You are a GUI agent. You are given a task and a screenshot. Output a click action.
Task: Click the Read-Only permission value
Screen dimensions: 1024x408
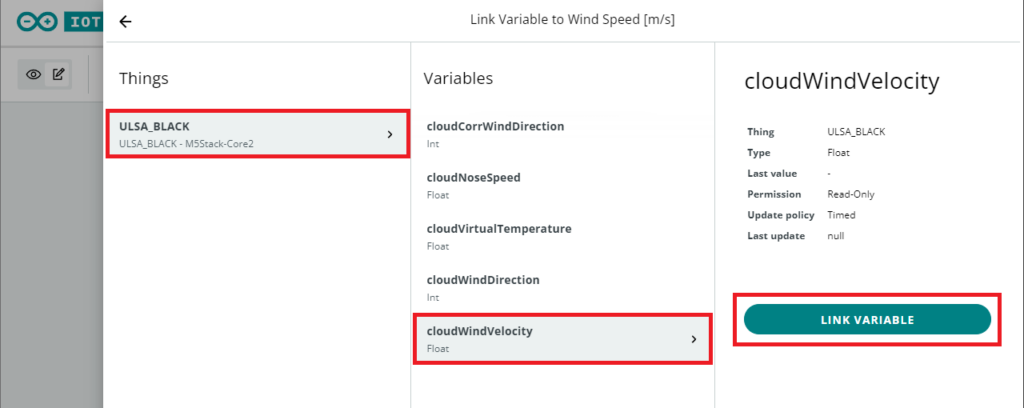click(851, 194)
